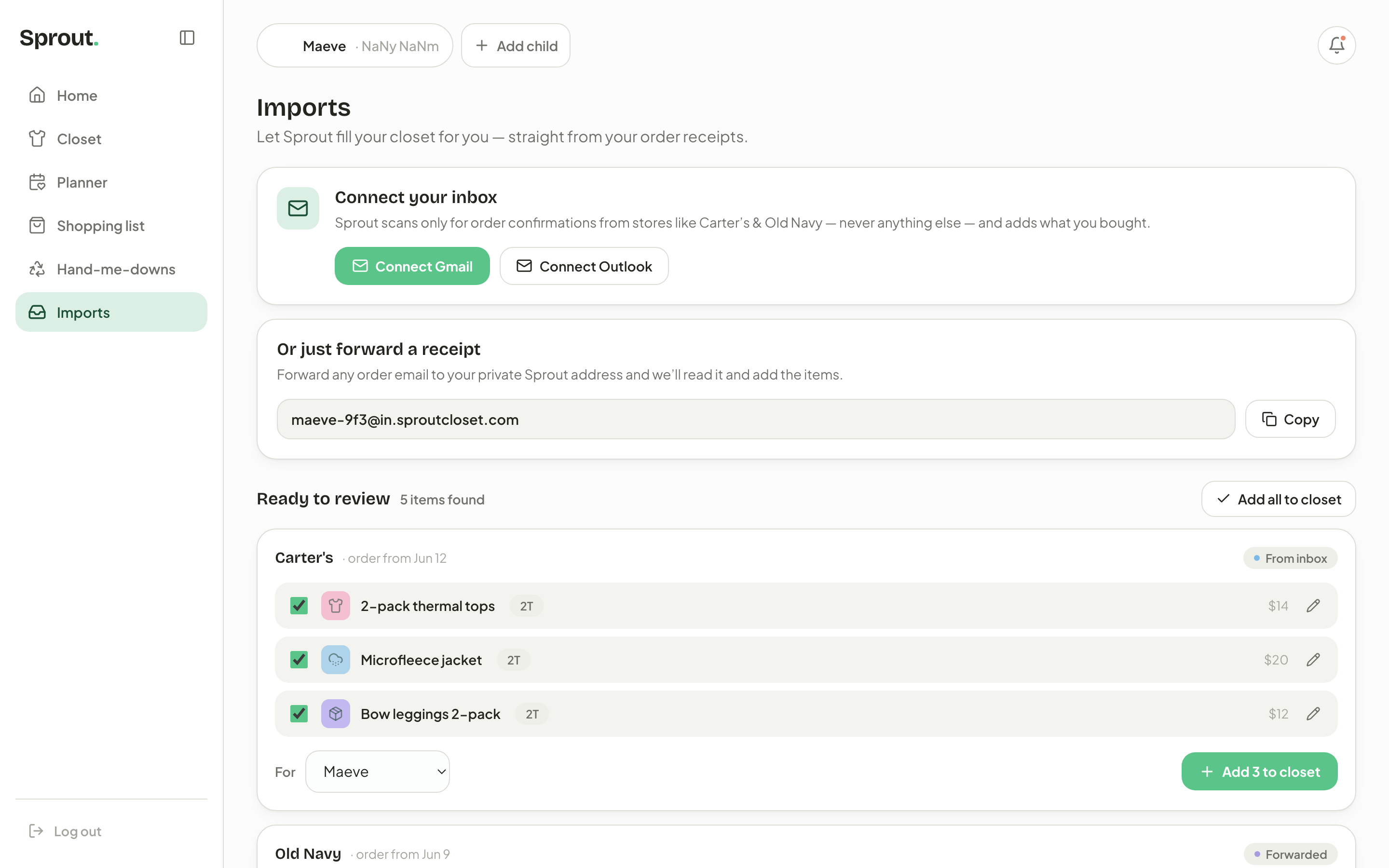Click the green envelope inbox icon
The width and height of the screenshot is (1389, 868).
point(298,208)
